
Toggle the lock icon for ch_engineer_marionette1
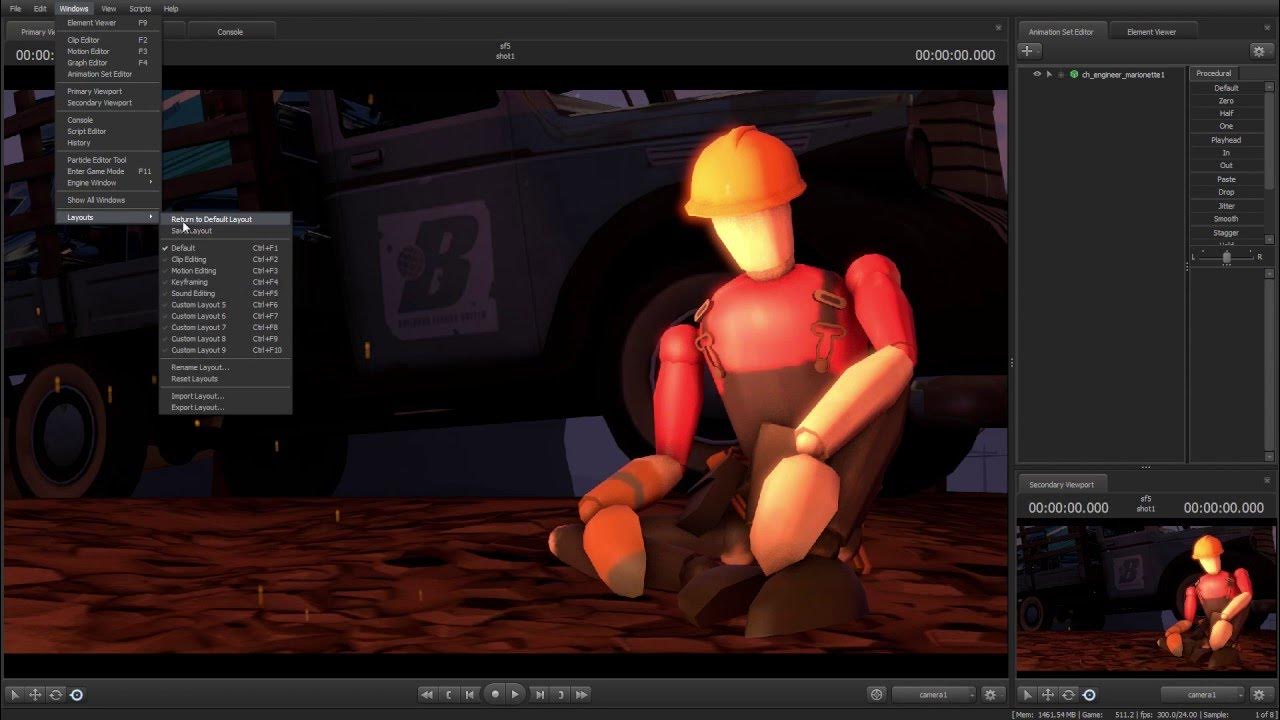(x=1061, y=74)
